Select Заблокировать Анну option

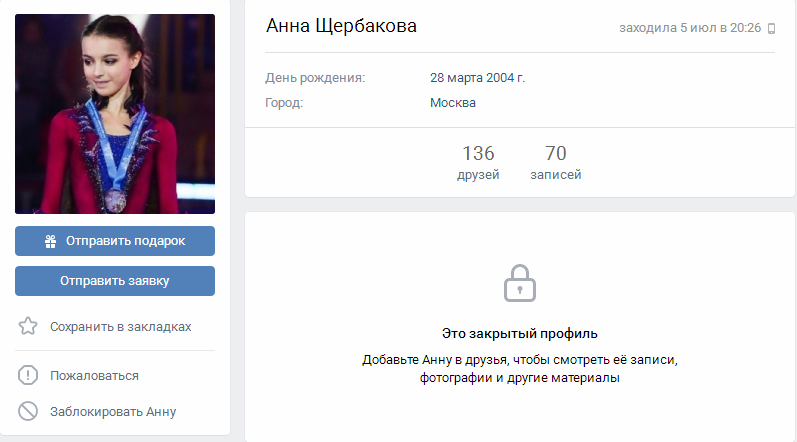pos(113,412)
